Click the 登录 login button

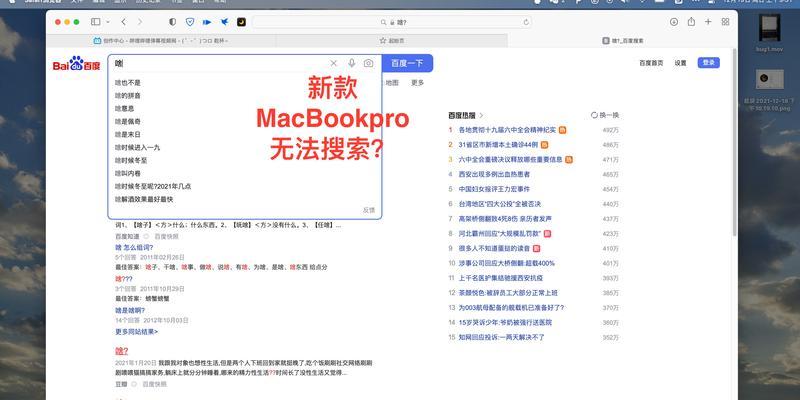coord(709,63)
